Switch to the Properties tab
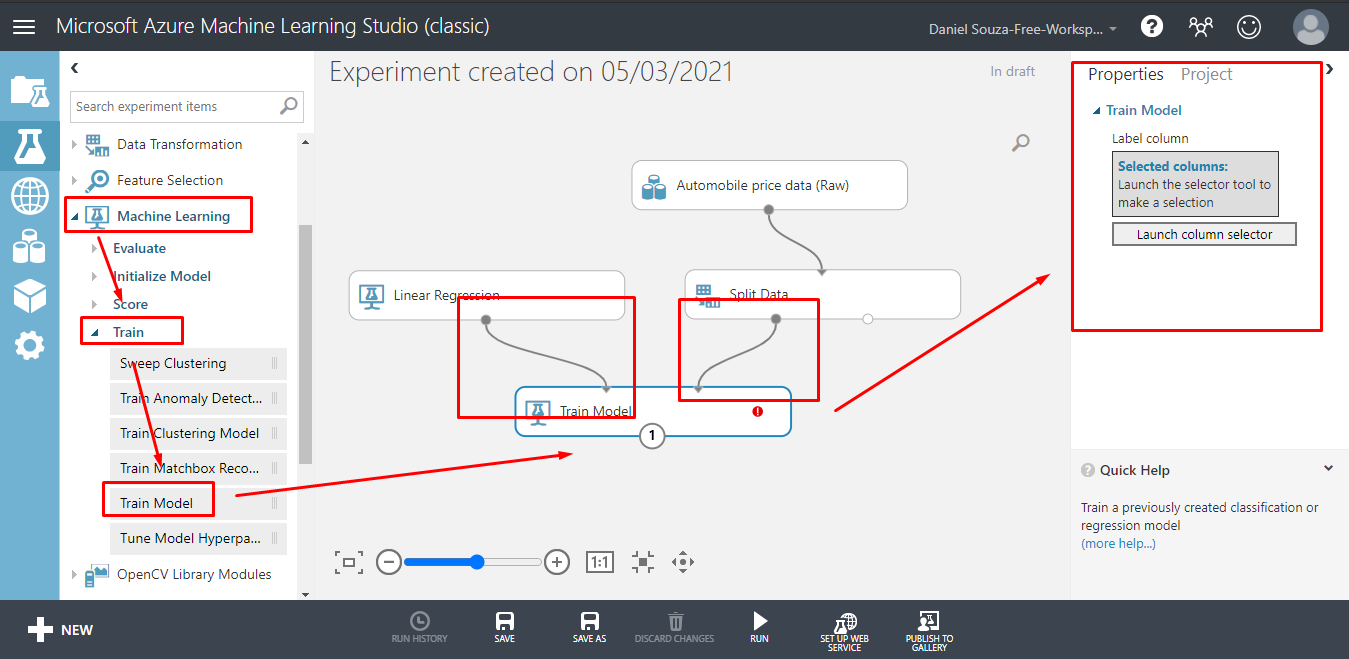The image size is (1349, 659). tap(1126, 74)
